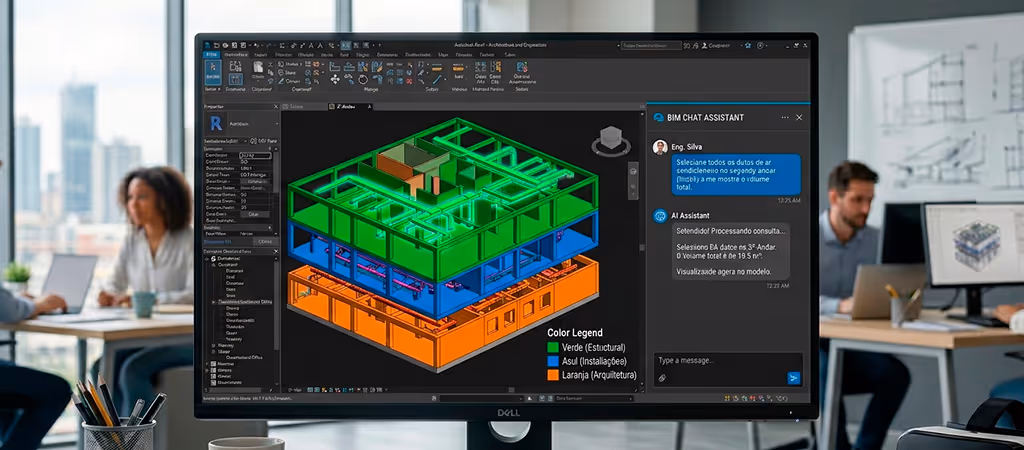Click the last ribbon button with globe icon
Viewport: 1024px width, 450px height.
coord(522,72)
